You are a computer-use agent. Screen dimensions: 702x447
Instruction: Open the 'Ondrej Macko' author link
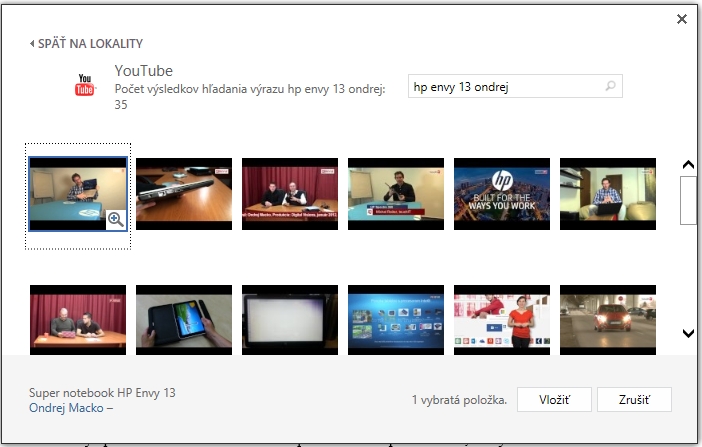coord(66,408)
